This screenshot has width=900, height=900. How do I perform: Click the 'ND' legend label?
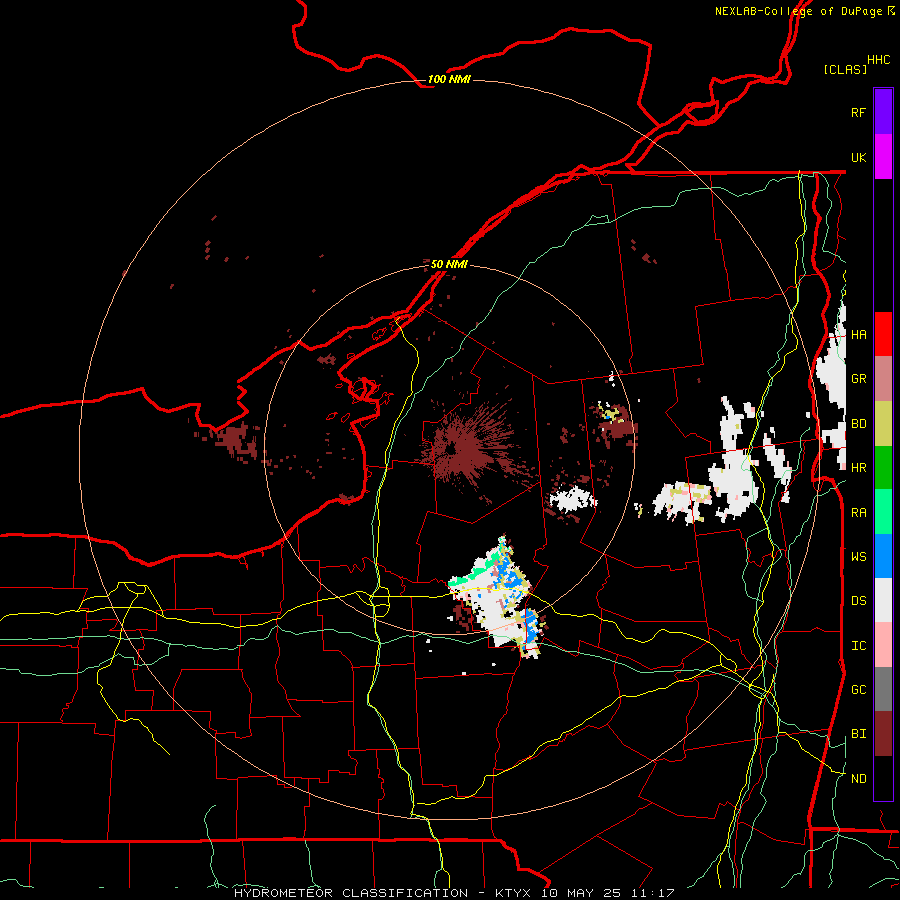pyautogui.click(x=858, y=778)
